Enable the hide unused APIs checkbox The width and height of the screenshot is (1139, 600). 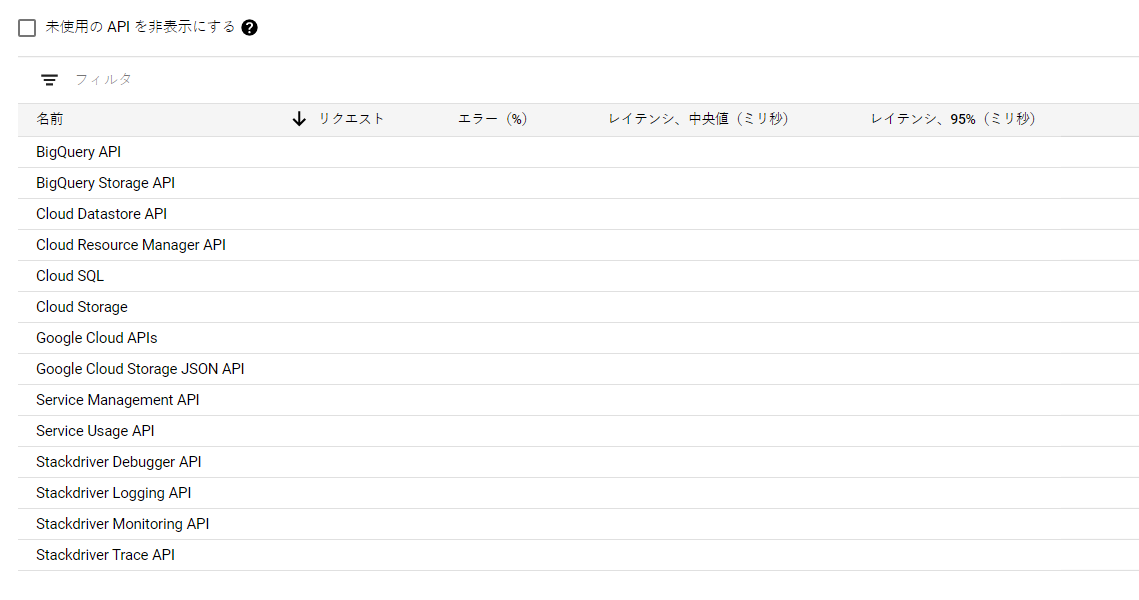tap(27, 28)
